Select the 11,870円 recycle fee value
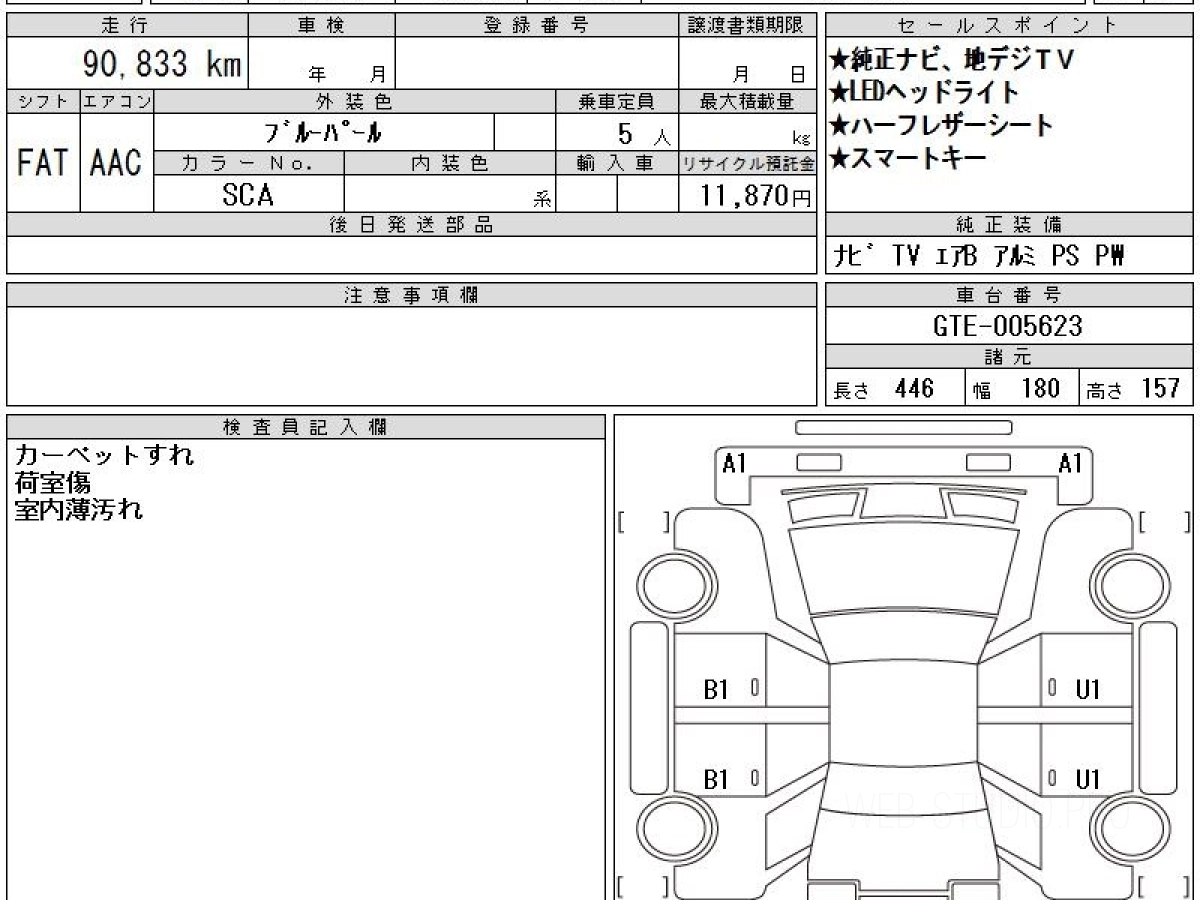Viewport: 1200px width, 900px height. click(x=756, y=195)
